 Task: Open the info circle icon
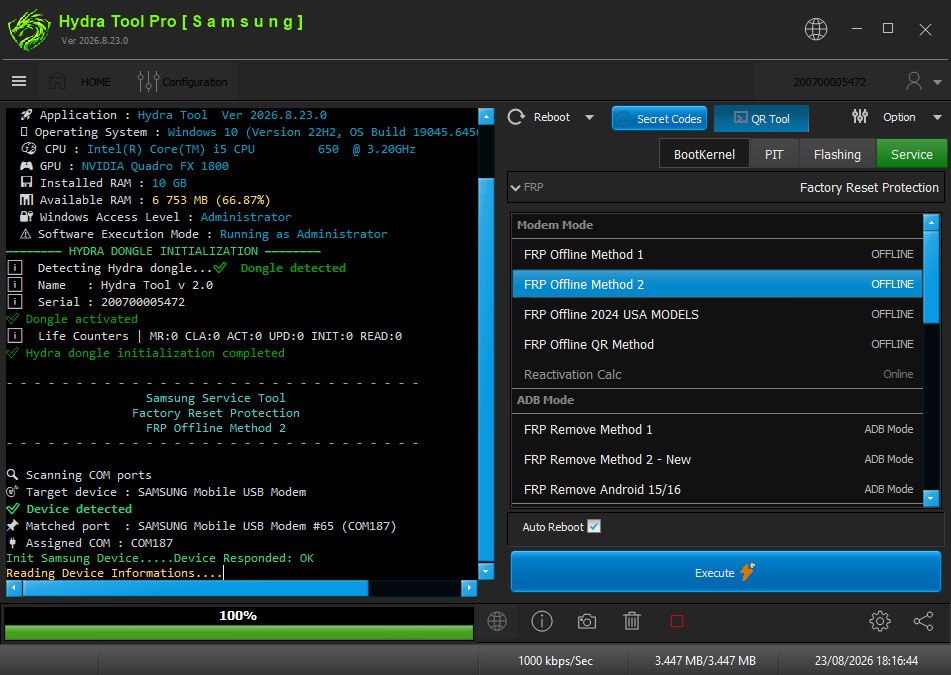click(542, 621)
